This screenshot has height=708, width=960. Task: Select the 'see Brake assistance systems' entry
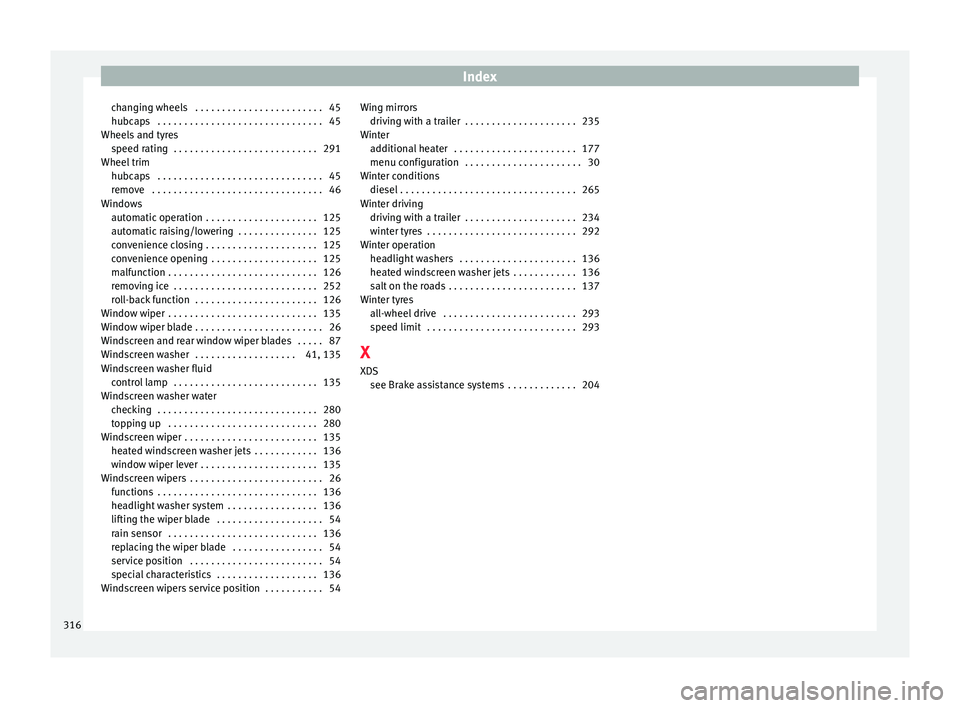[x=485, y=385]
